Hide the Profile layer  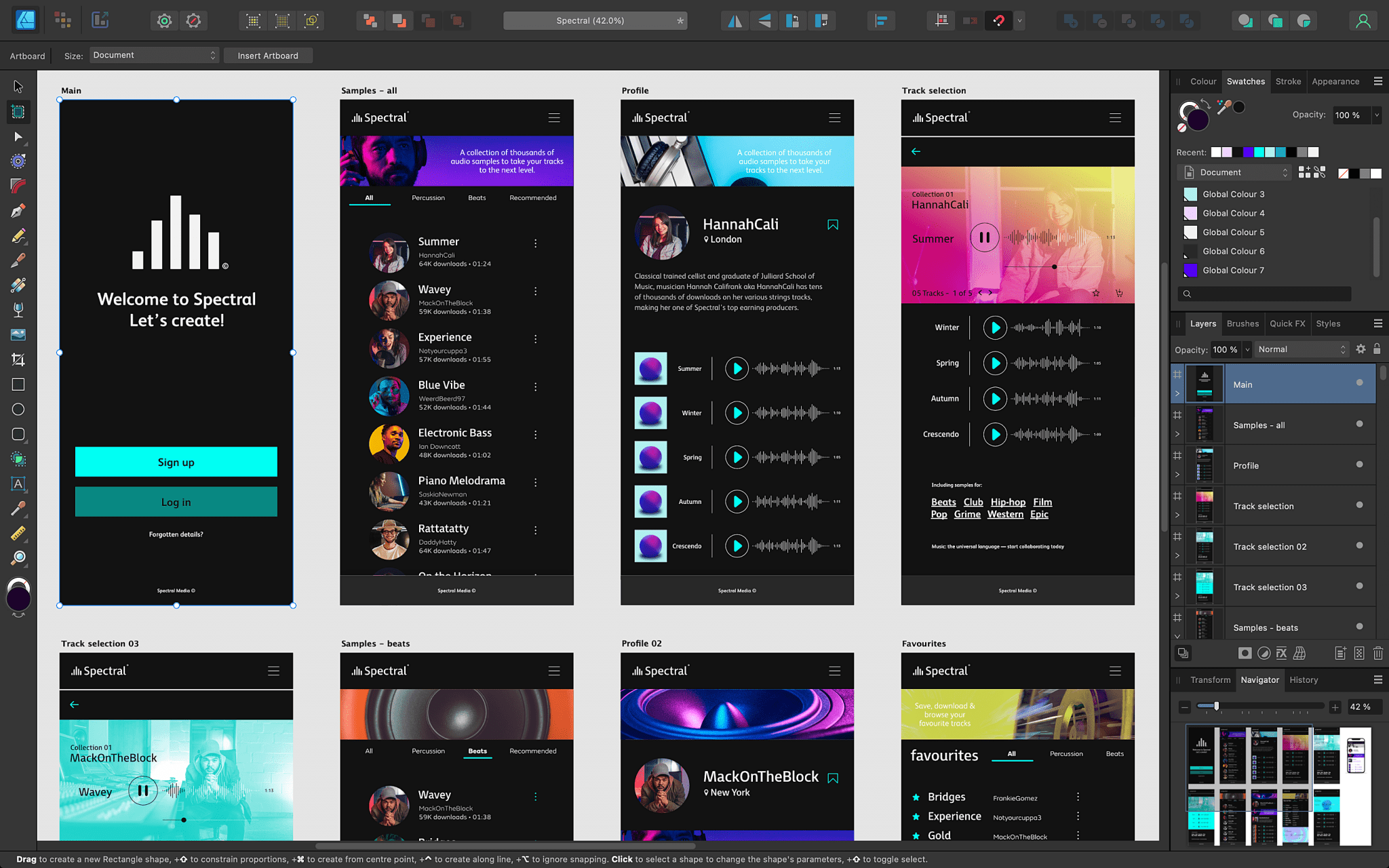pyautogui.click(x=1359, y=465)
